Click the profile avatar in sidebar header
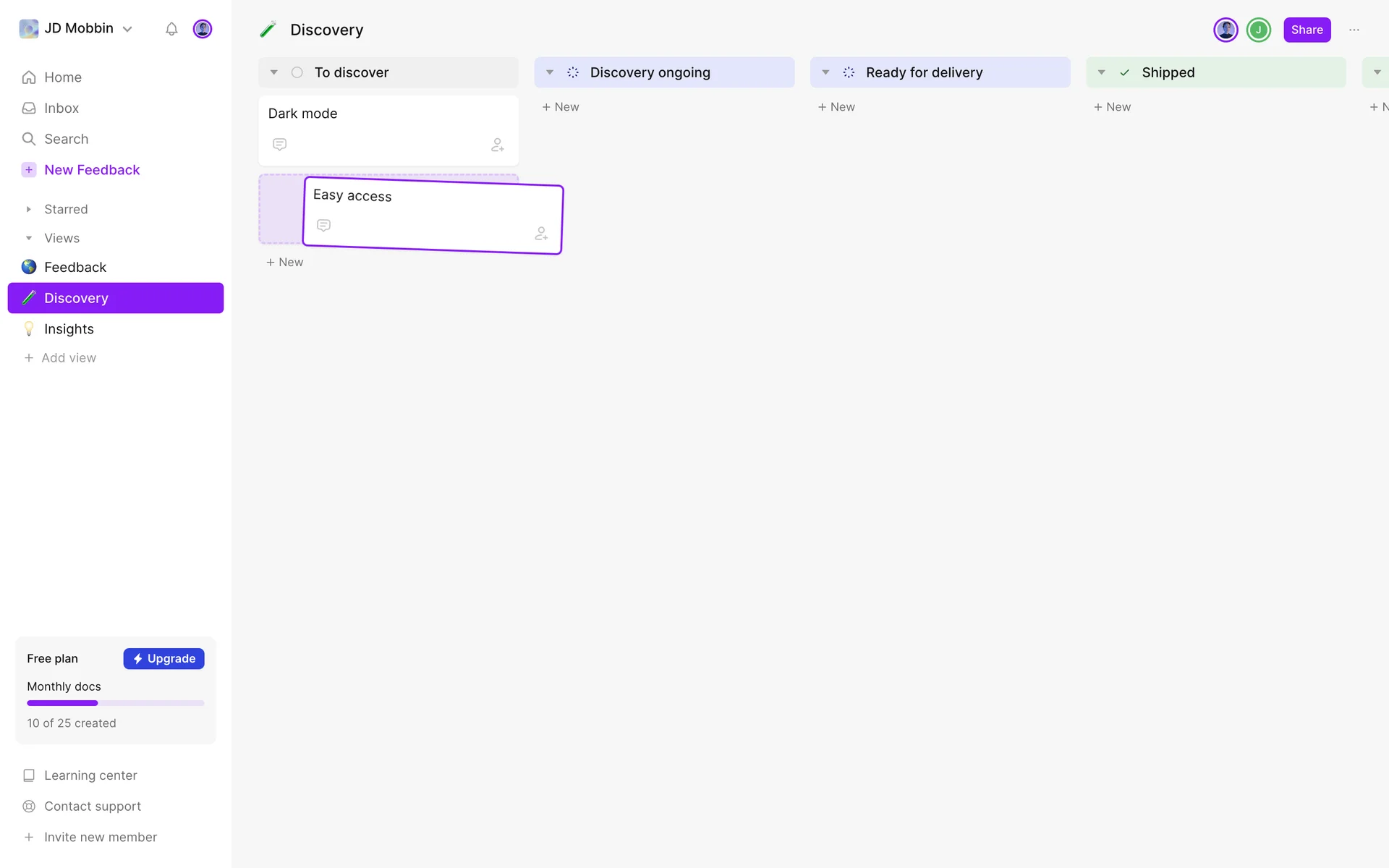The image size is (1389, 868). (203, 29)
